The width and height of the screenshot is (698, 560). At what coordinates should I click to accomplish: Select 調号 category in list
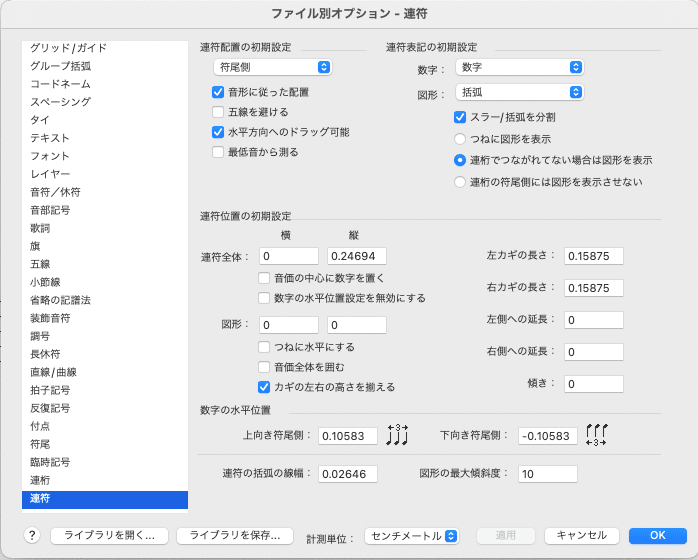coord(105,337)
